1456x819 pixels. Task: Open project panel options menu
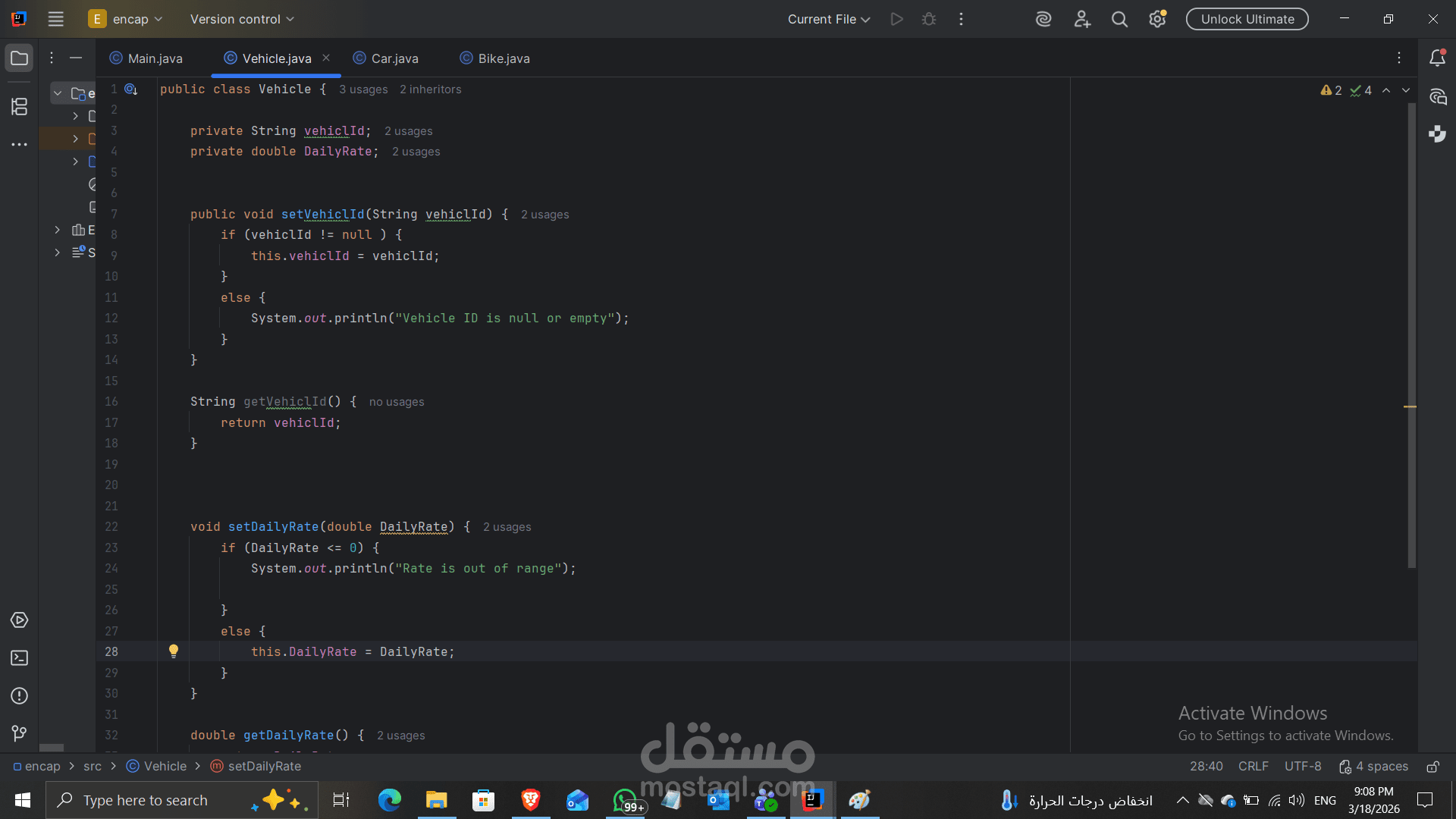coord(52,58)
